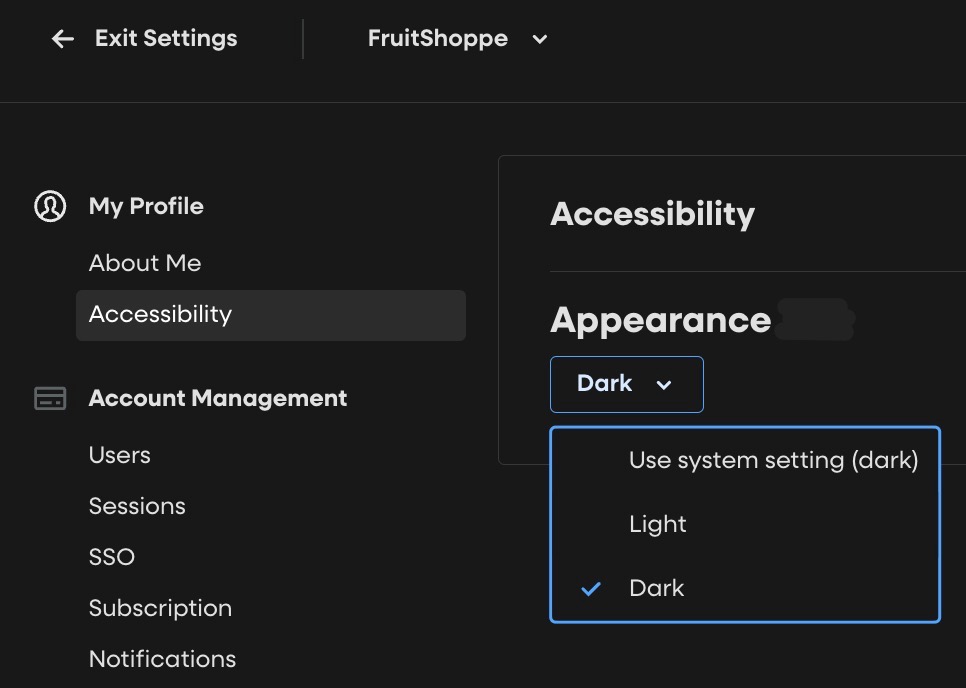The width and height of the screenshot is (966, 688).
Task: Select the Dark theme option
Action: tap(657, 588)
